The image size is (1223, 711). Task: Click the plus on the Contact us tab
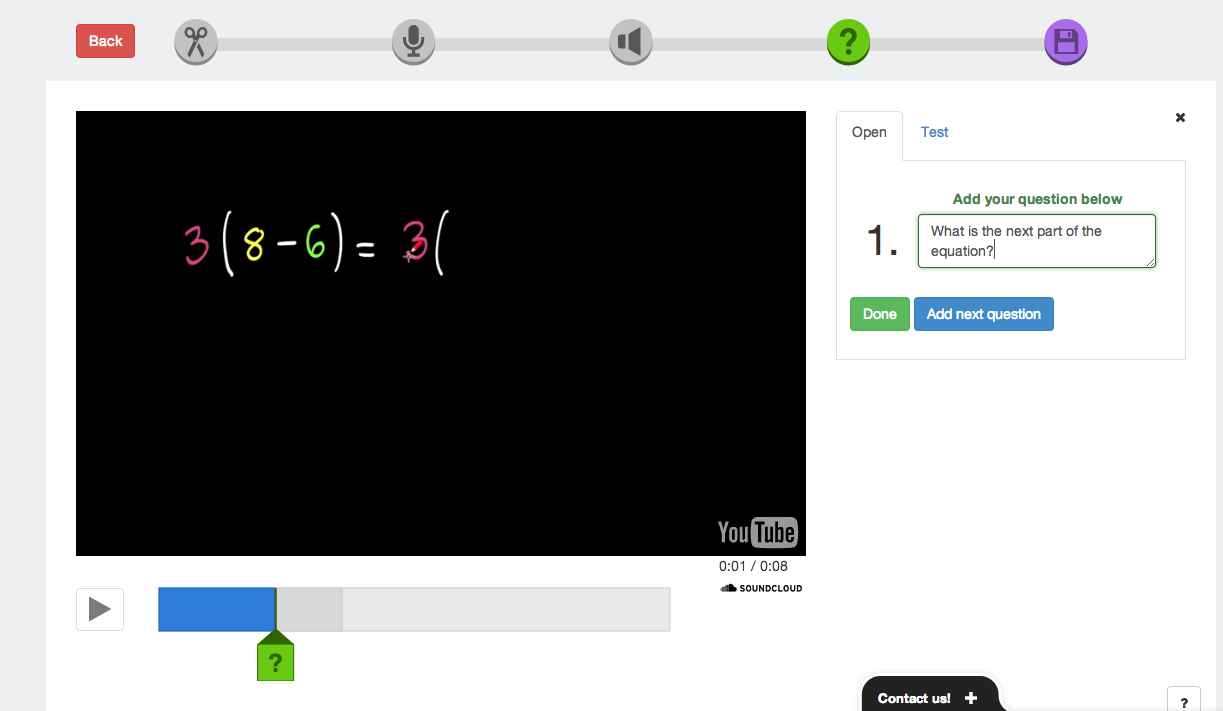coord(970,697)
